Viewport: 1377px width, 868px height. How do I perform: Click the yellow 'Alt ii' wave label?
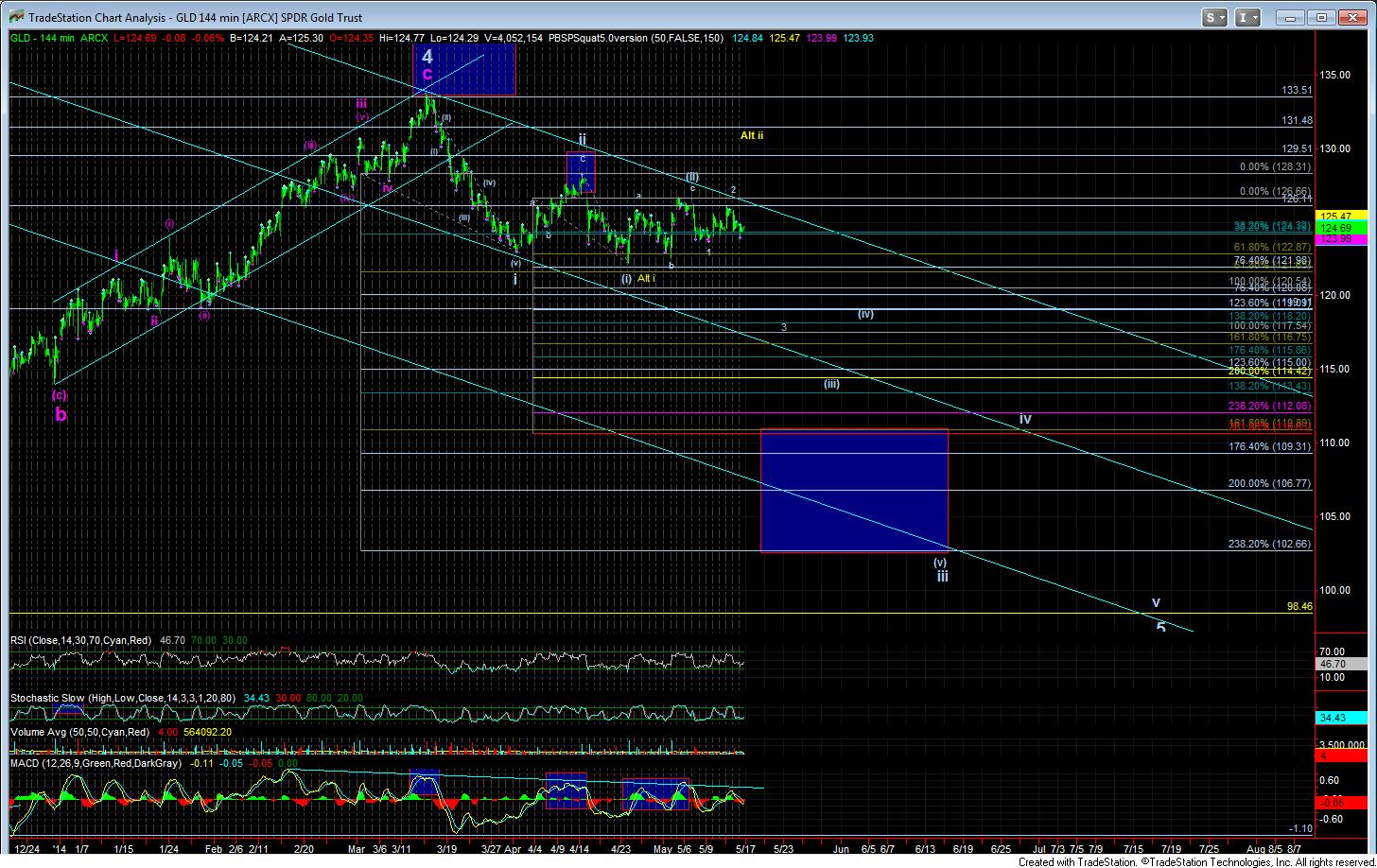pyautogui.click(x=752, y=136)
